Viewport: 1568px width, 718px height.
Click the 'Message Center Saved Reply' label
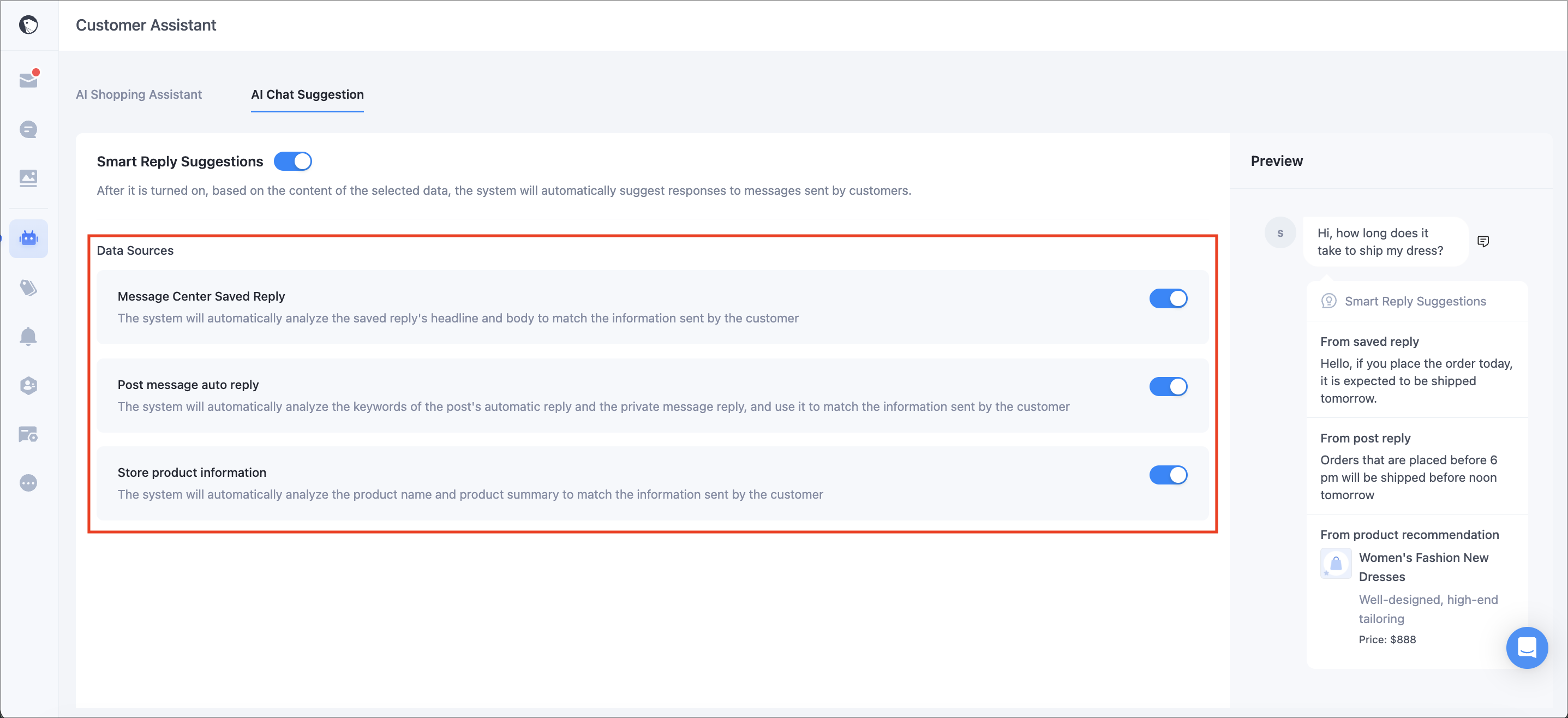(x=201, y=296)
